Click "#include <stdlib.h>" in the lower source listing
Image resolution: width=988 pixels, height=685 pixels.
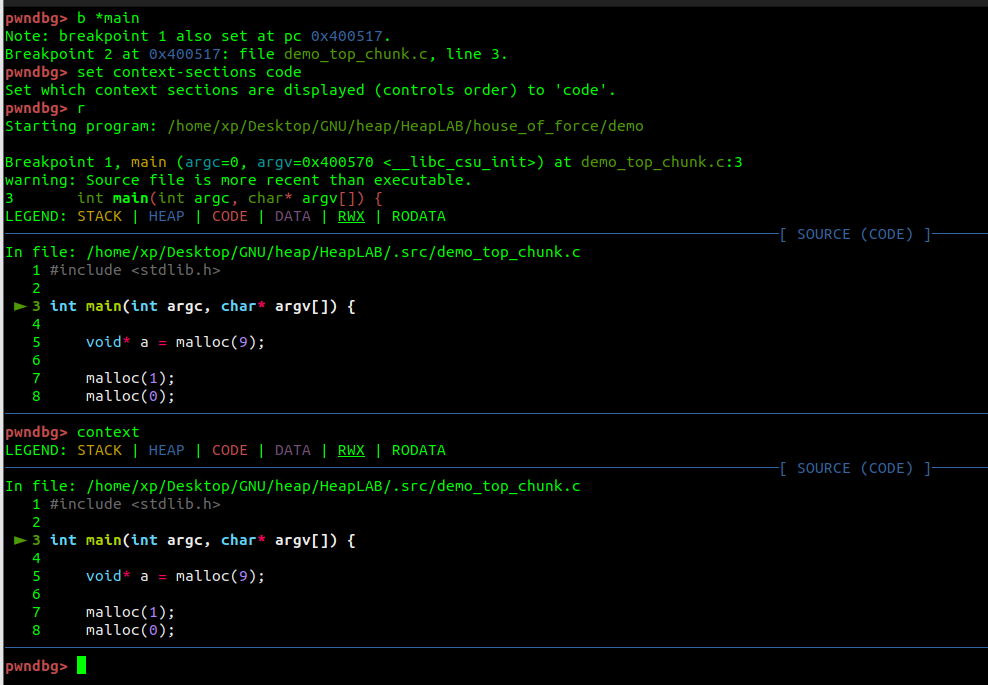click(135, 504)
